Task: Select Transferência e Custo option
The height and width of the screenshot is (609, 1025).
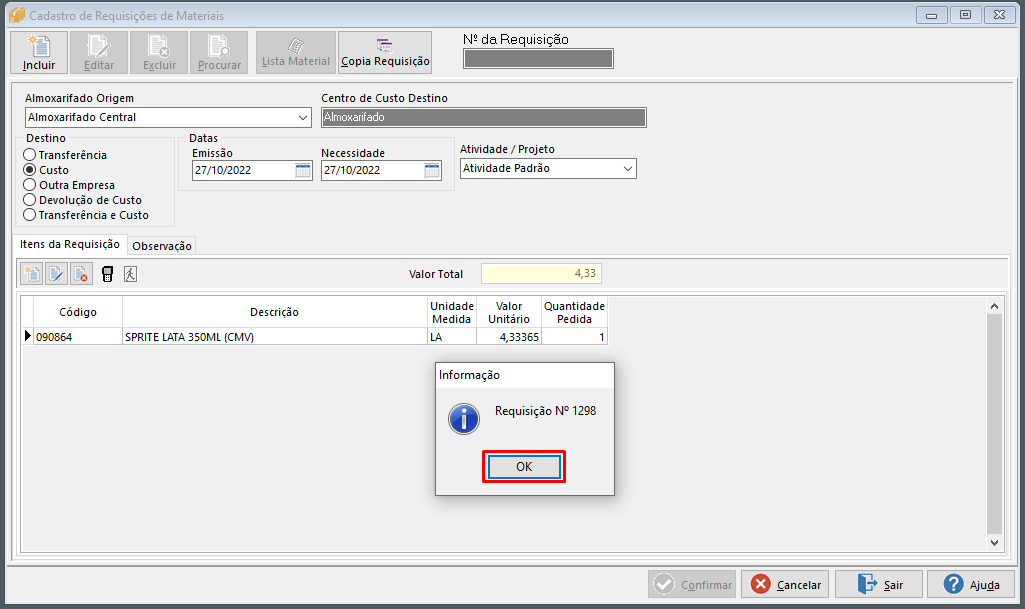Action: 86,215
